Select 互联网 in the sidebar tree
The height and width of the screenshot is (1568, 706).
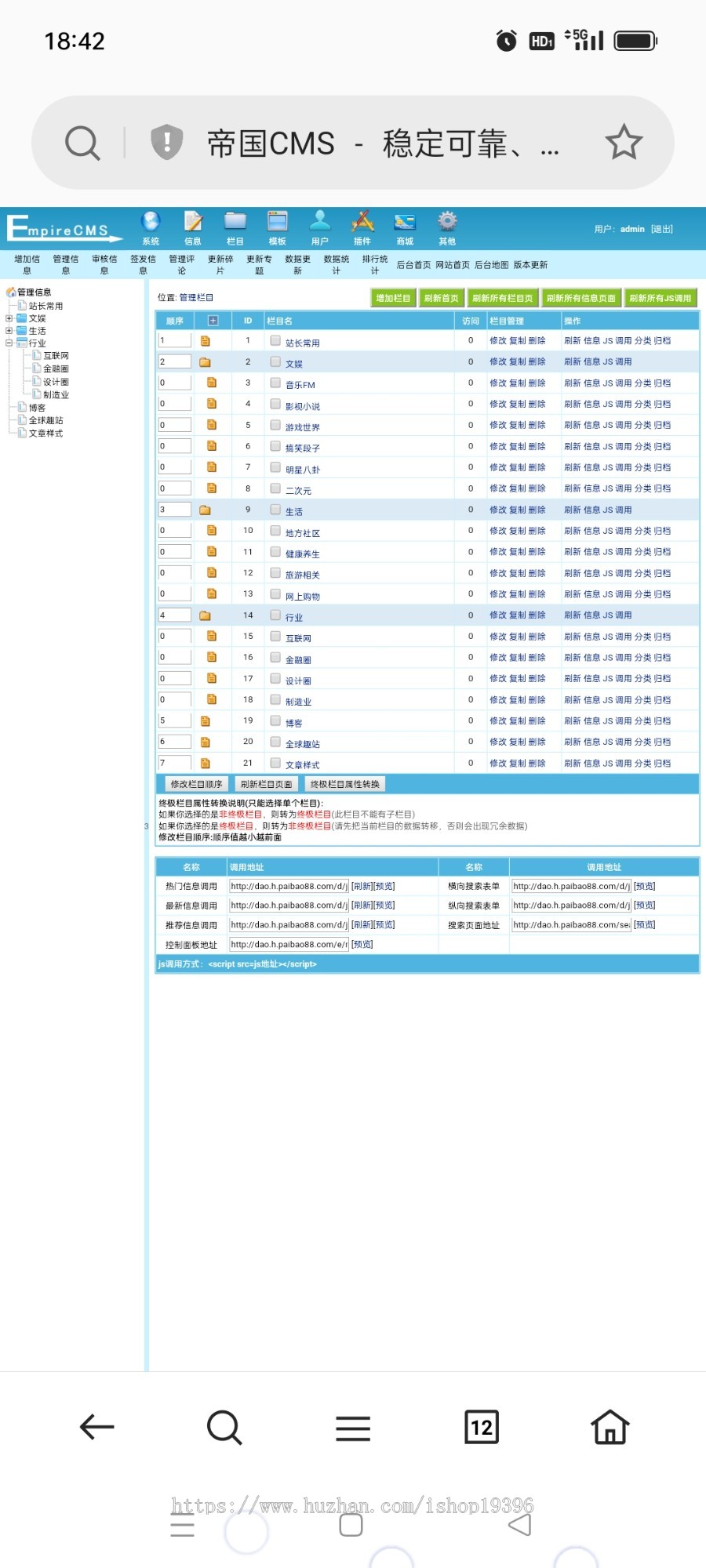tap(56, 356)
